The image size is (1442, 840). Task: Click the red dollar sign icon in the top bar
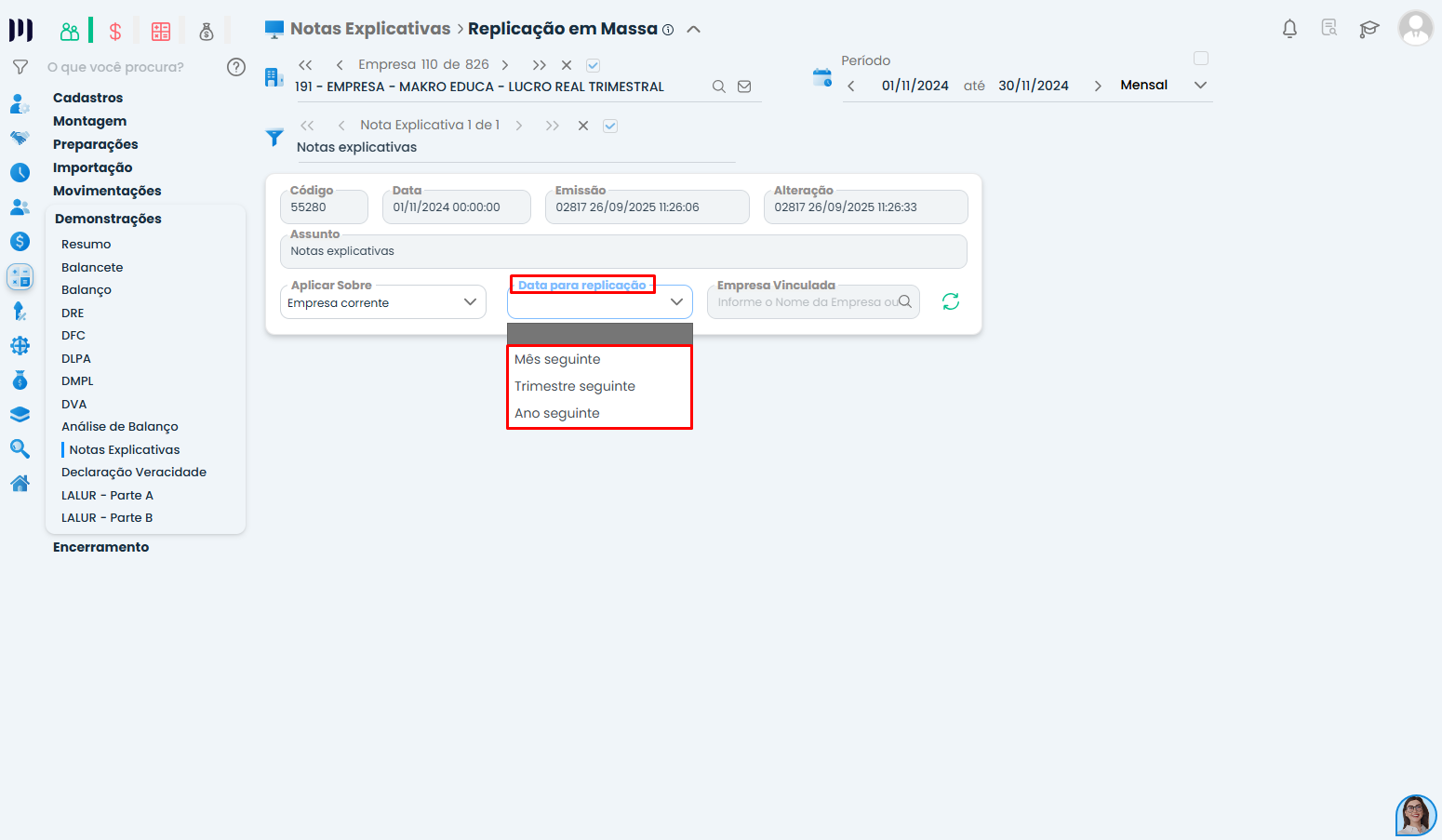tap(115, 32)
